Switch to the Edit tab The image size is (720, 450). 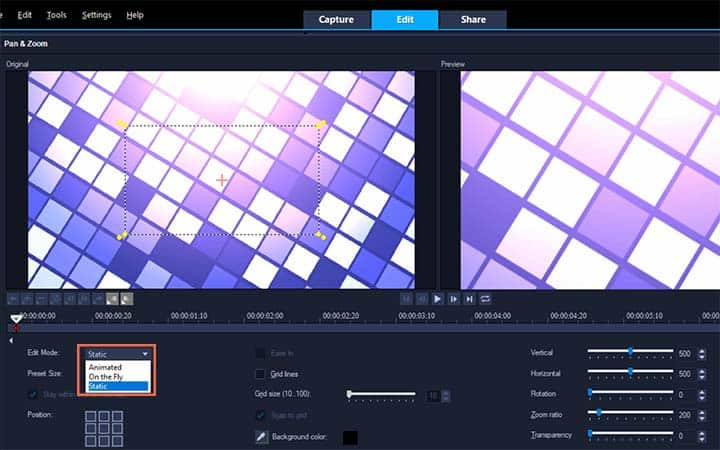point(405,20)
